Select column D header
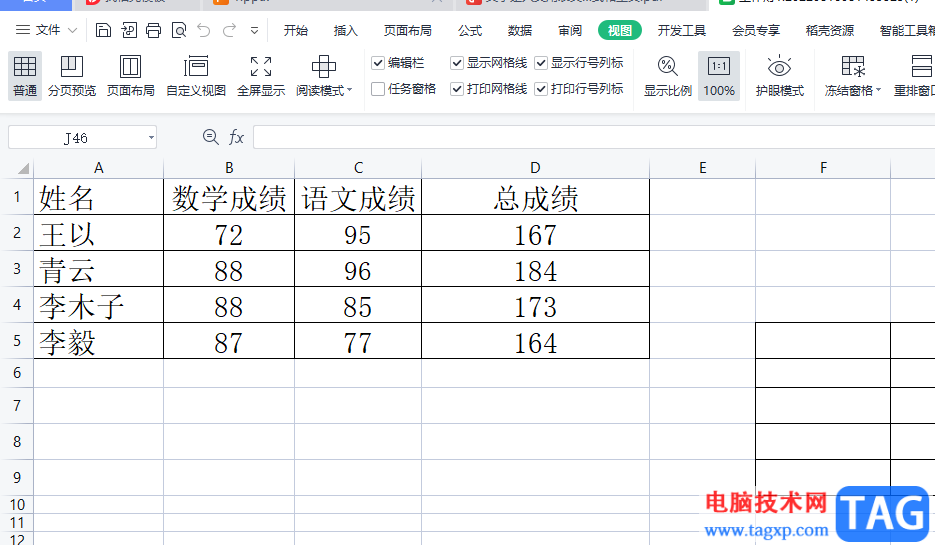Screen dimensions: 935x545 (535, 168)
